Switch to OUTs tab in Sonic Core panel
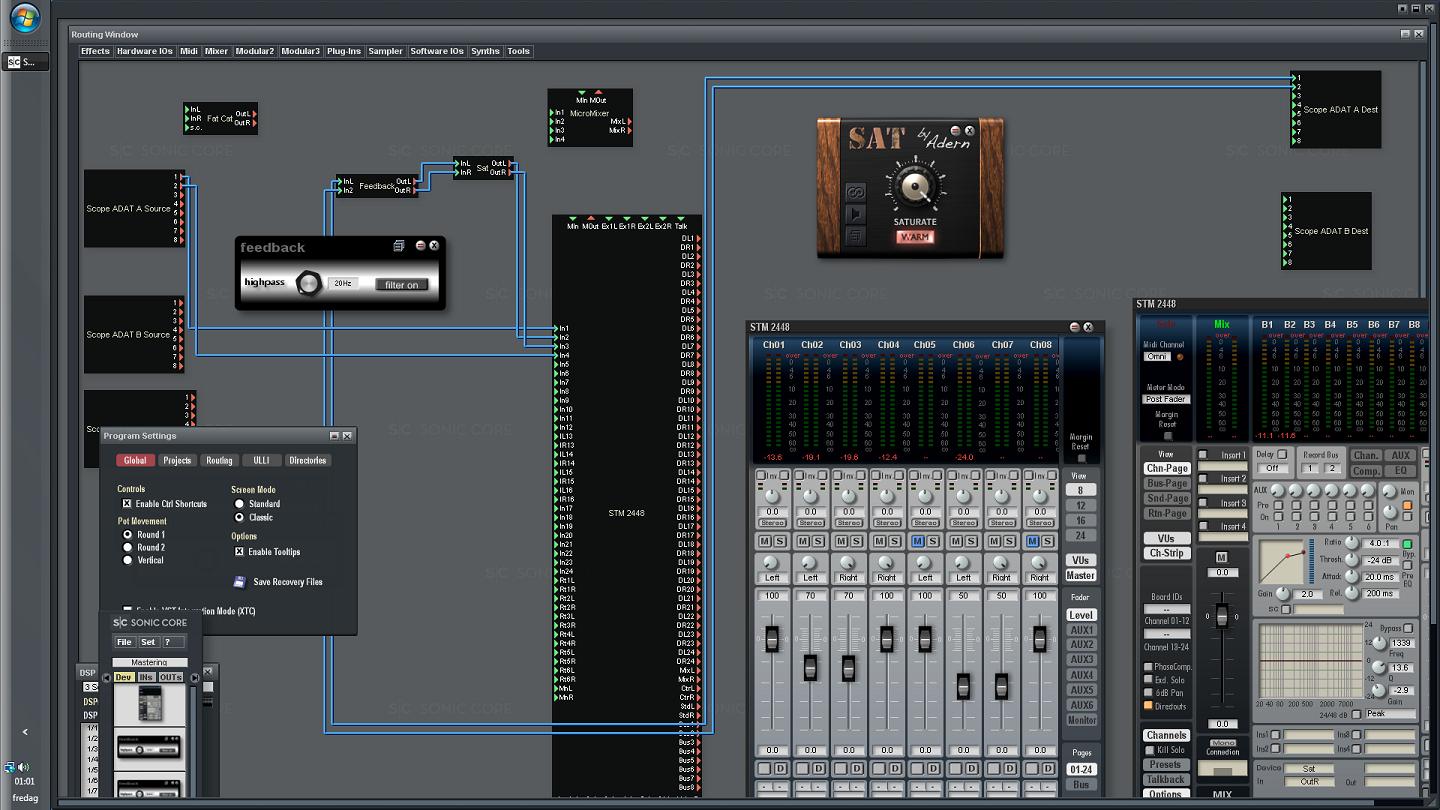The height and width of the screenshot is (810, 1440). 171,677
